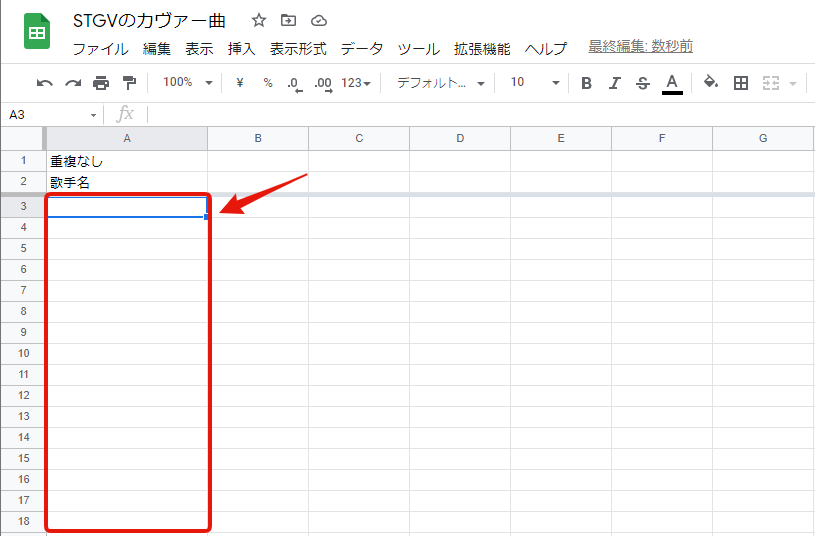Open Google Sheets home logo
The image size is (815, 536).
click(37, 32)
